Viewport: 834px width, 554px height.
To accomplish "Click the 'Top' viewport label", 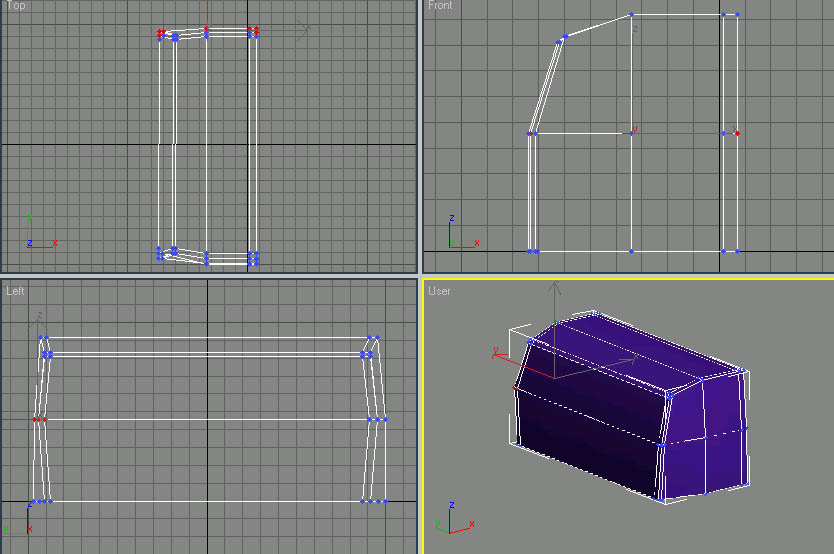I will [16, 5].
